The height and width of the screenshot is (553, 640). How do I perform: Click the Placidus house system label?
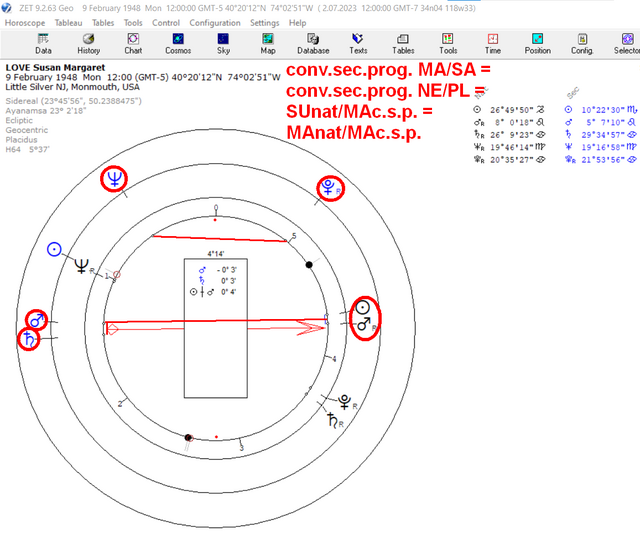pos(21,140)
